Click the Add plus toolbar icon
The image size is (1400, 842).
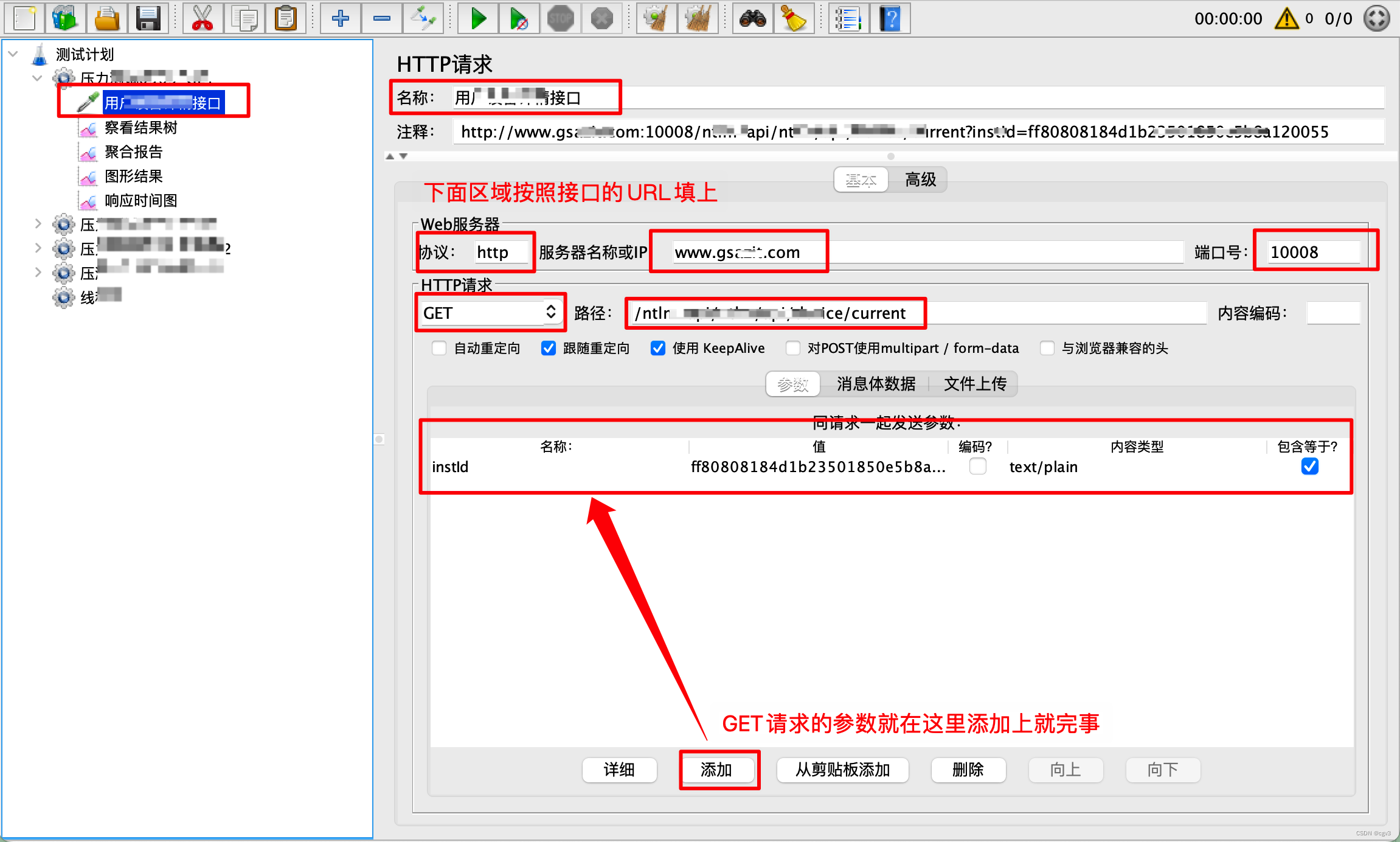(341, 19)
